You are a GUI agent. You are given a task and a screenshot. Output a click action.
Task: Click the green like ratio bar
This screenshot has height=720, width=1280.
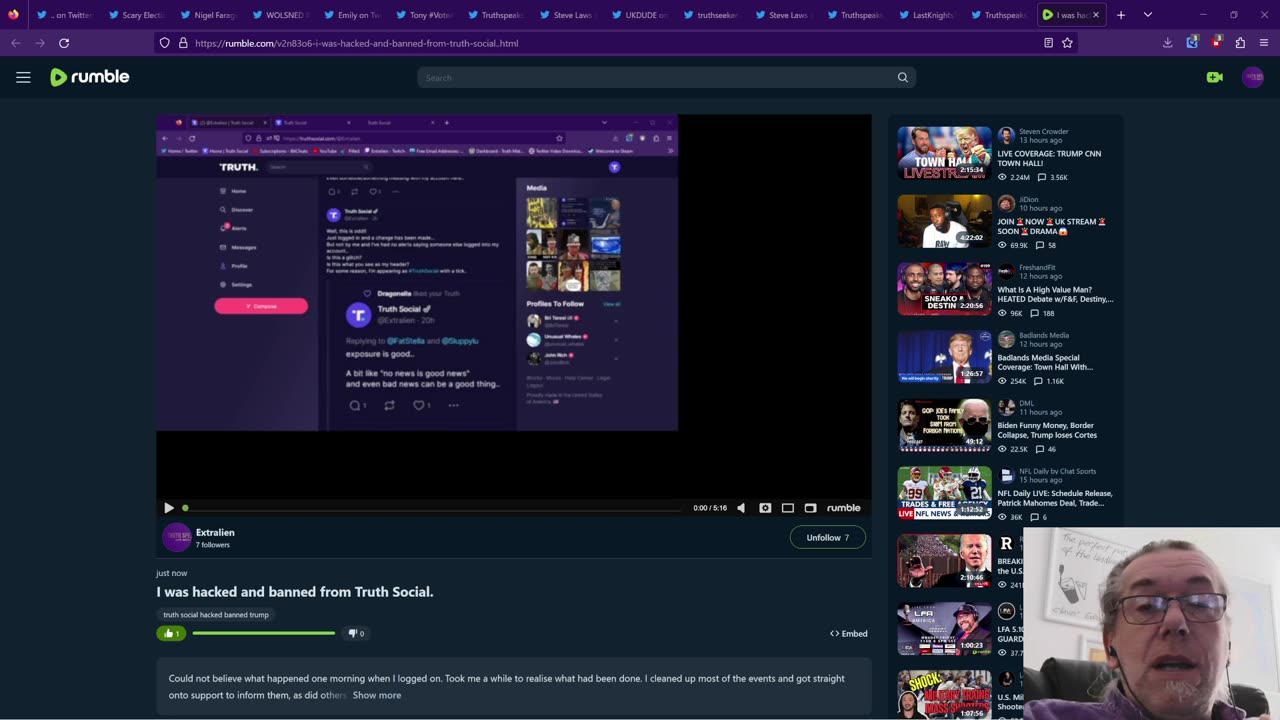(x=264, y=633)
